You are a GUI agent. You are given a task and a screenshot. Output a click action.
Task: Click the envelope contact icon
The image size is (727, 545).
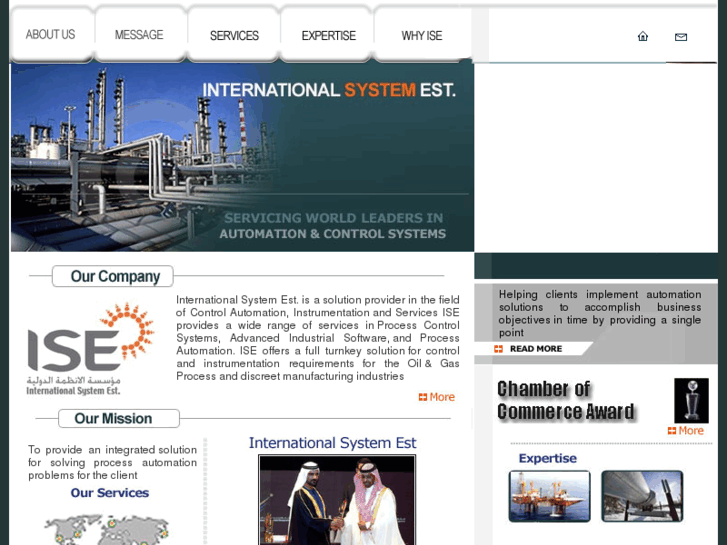point(681,37)
